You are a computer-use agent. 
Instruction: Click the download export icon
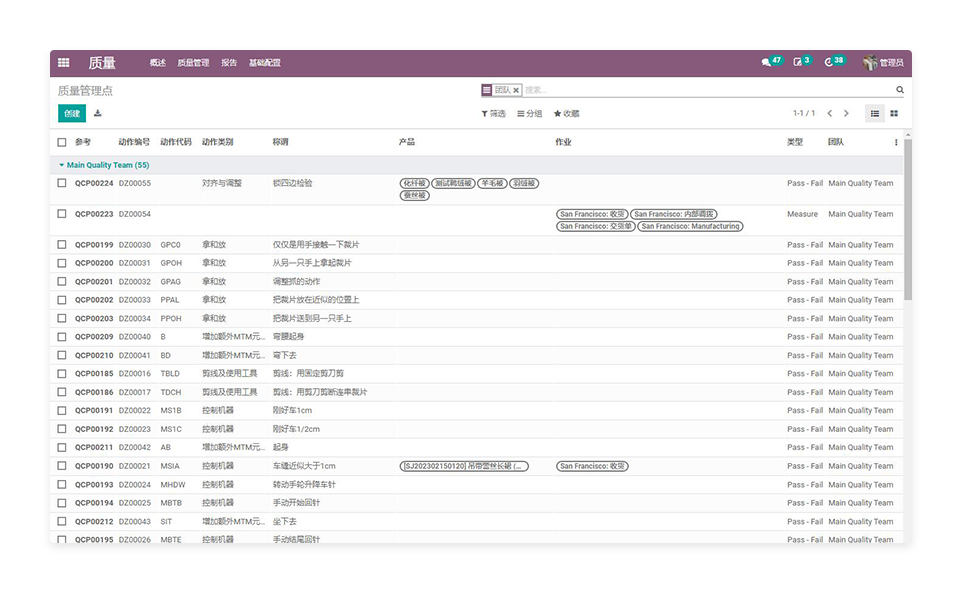pyautogui.click(x=98, y=114)
